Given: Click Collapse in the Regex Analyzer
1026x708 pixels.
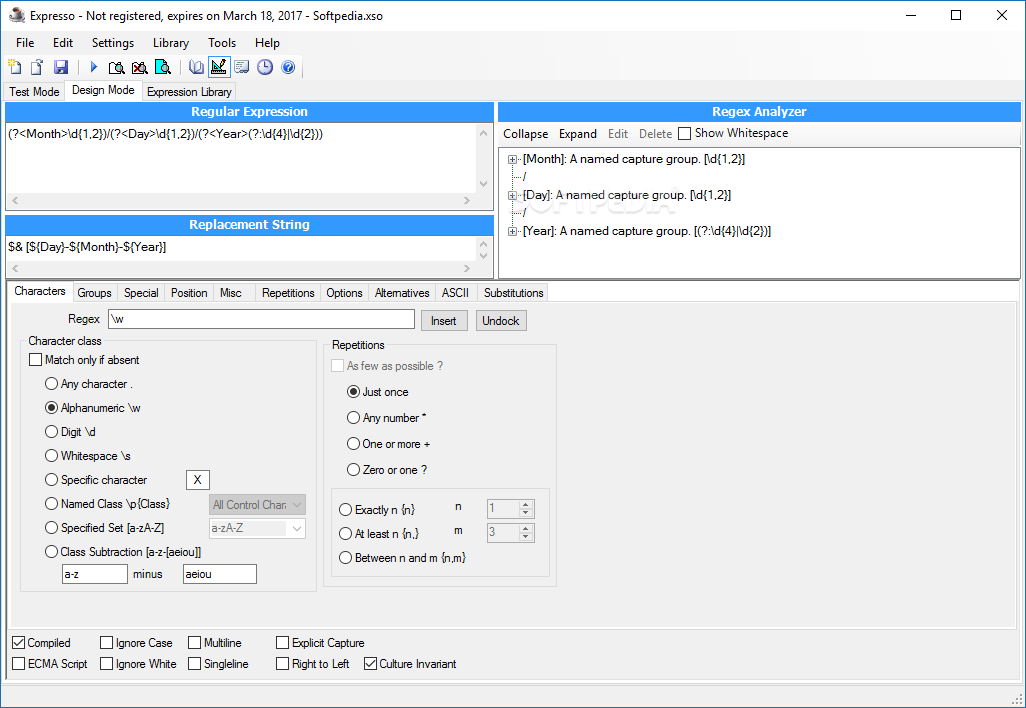Looking at the screenshot, I should [x=525, y=133].
